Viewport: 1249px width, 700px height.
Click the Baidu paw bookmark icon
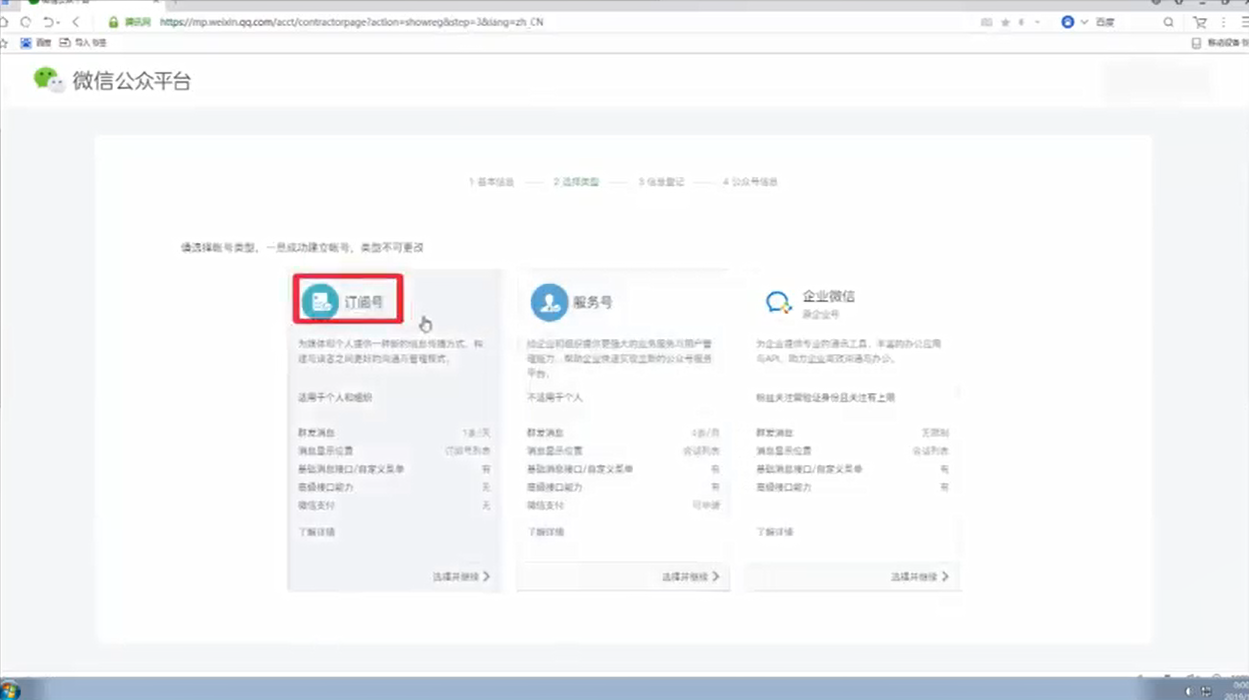27,43
